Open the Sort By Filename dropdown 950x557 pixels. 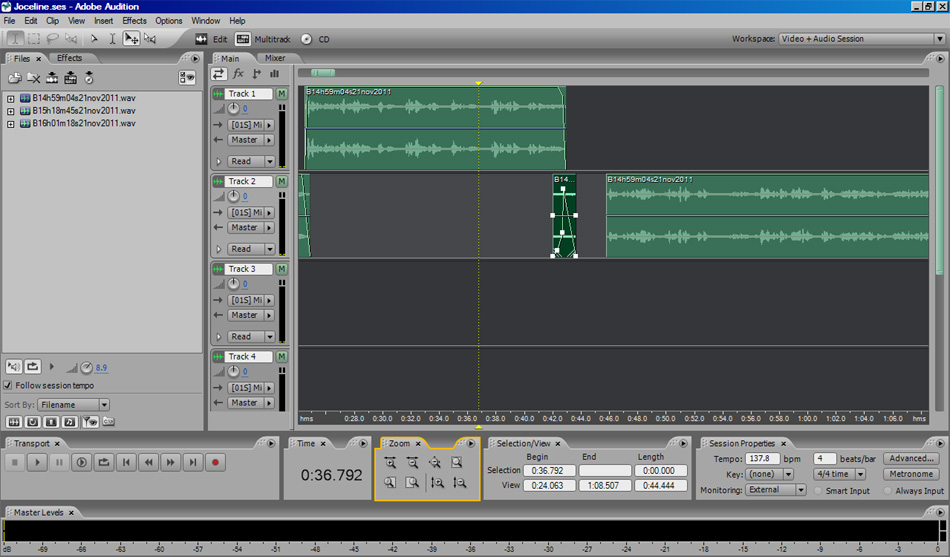[x=73, y=405]
